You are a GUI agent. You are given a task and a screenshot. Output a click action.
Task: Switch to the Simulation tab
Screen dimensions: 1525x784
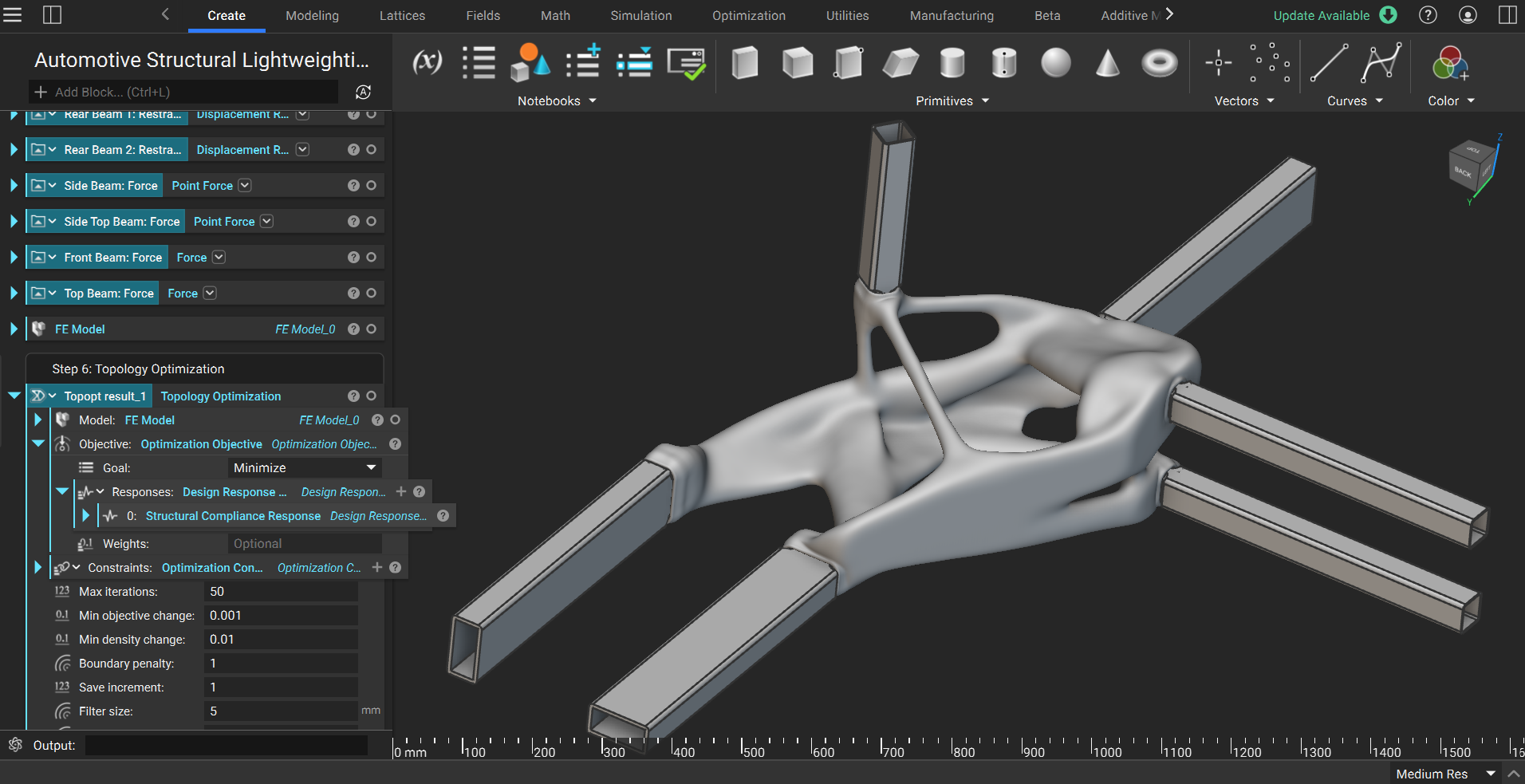pos(641,15)
